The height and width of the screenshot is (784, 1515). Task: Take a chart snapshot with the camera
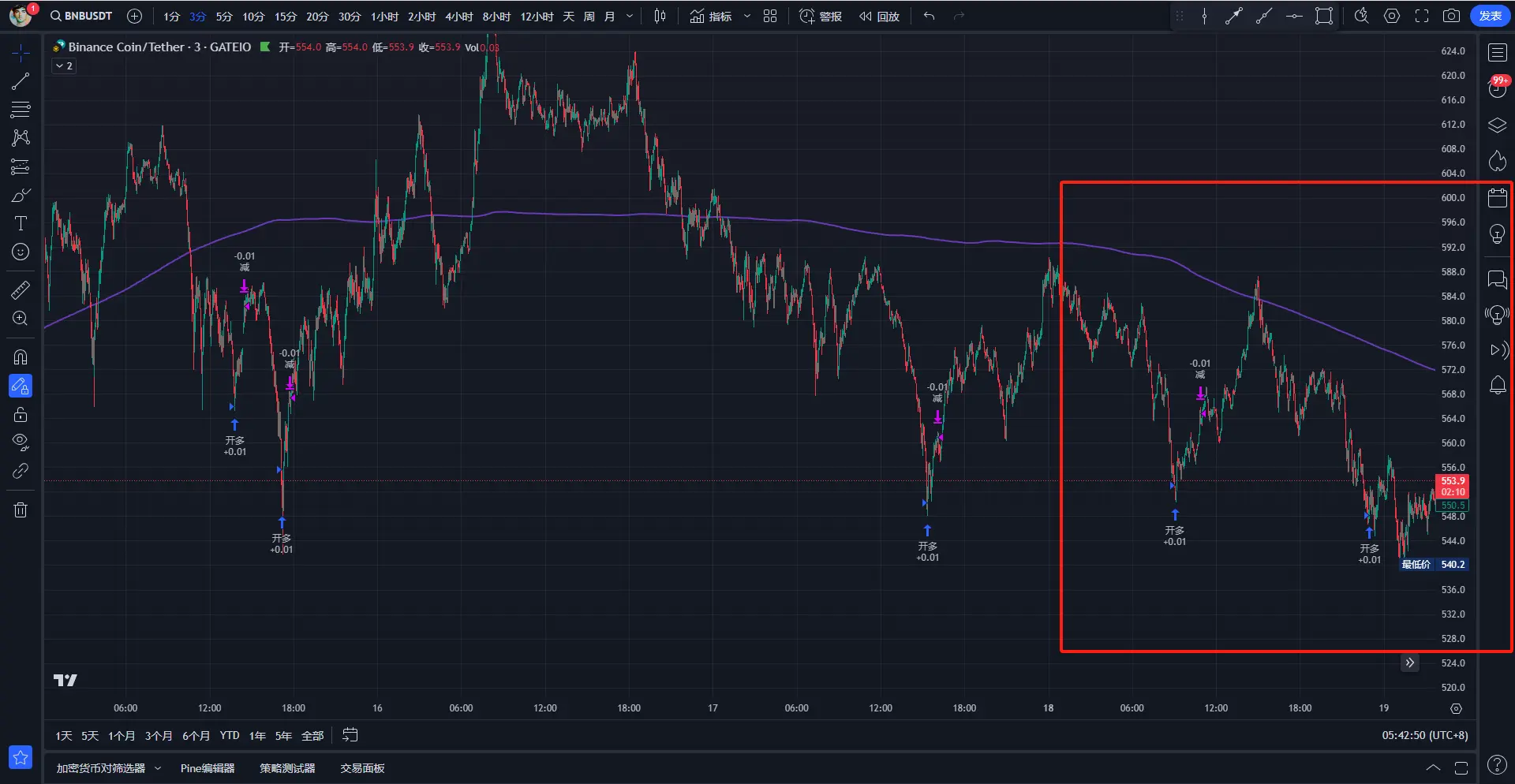[1451, 17]
